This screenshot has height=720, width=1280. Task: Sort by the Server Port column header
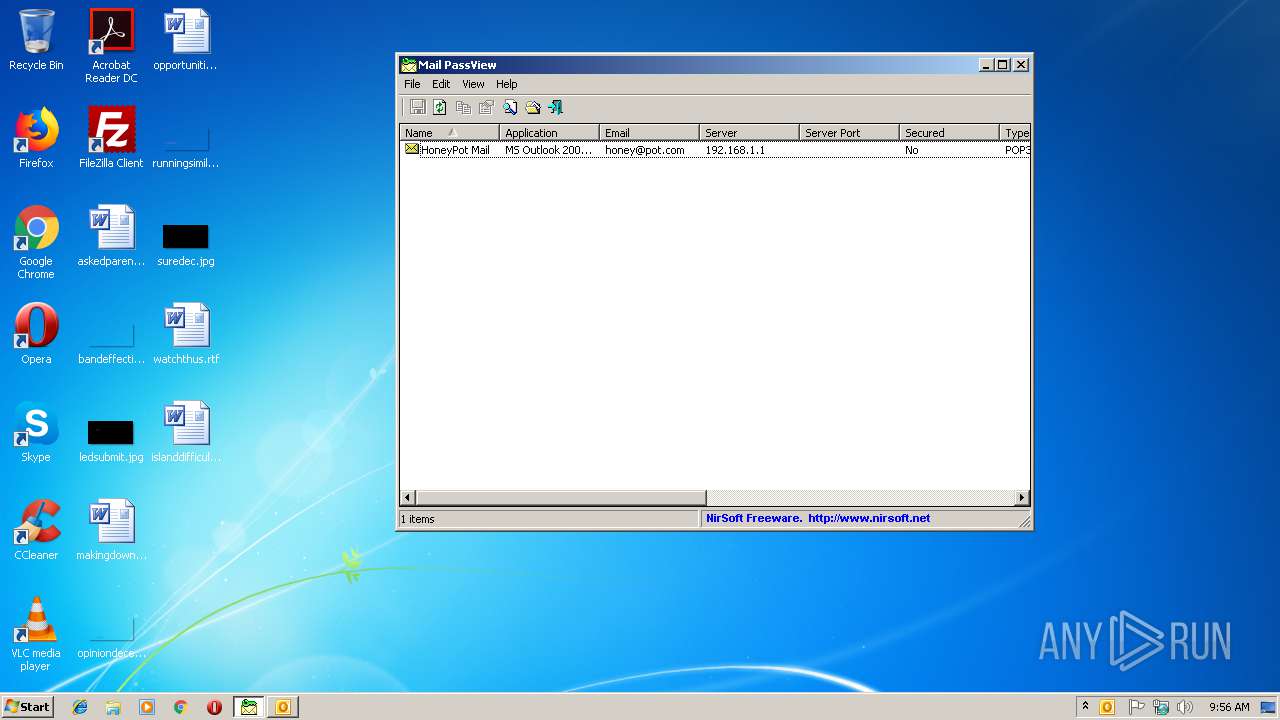[x=849, y=132]
